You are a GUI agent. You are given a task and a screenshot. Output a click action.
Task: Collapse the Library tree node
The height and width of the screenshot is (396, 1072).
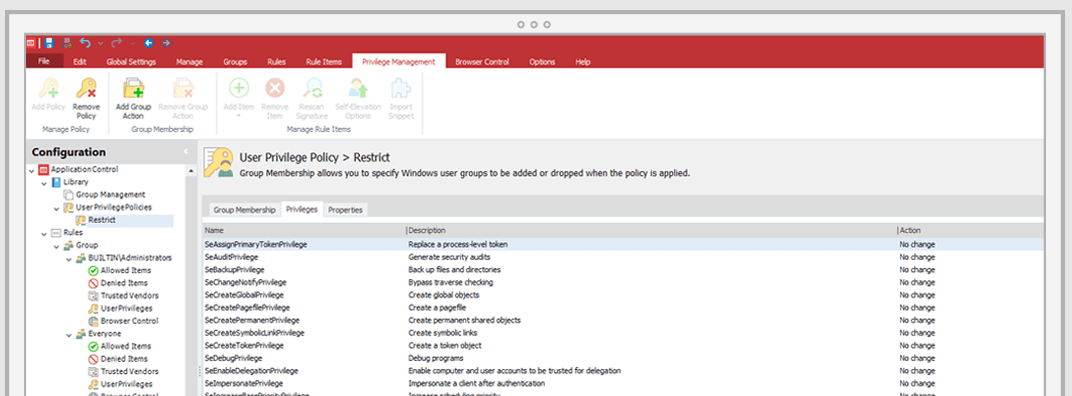point(44,183)
